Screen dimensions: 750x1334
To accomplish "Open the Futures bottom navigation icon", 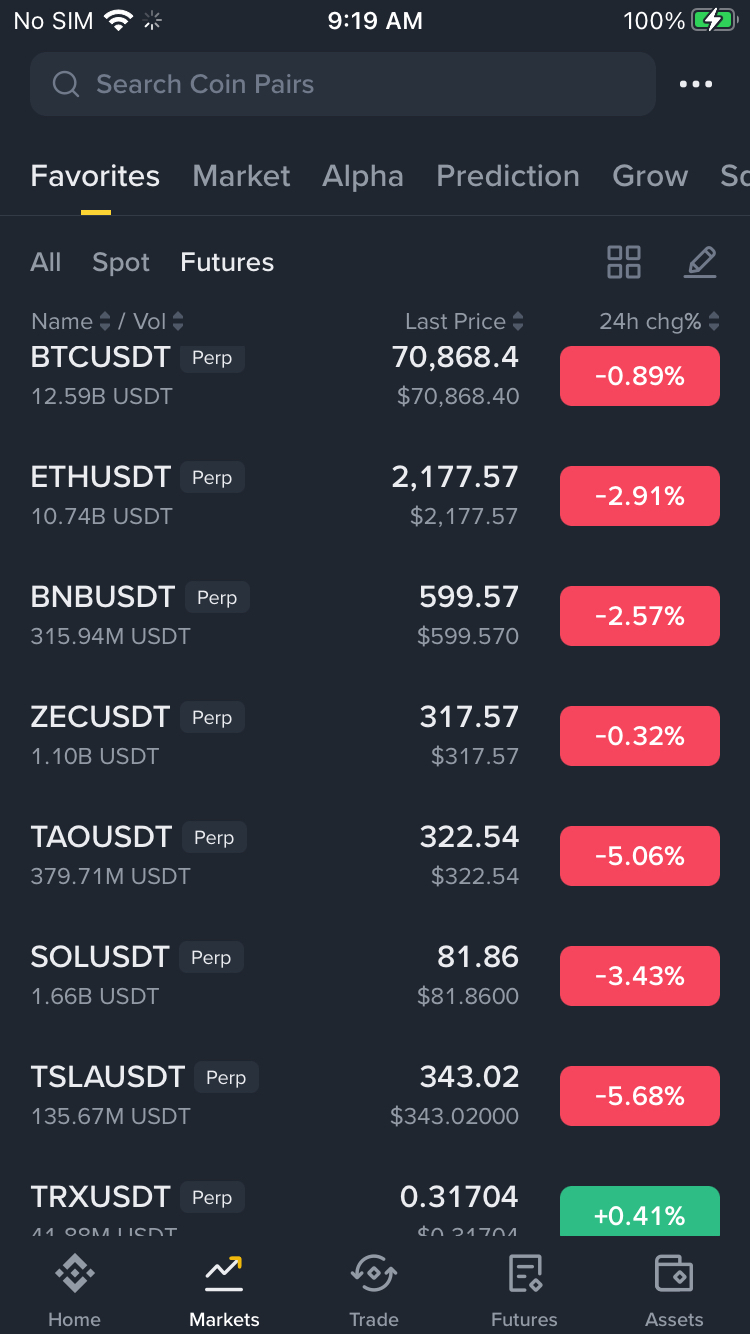I will (x=524, y=1275).
